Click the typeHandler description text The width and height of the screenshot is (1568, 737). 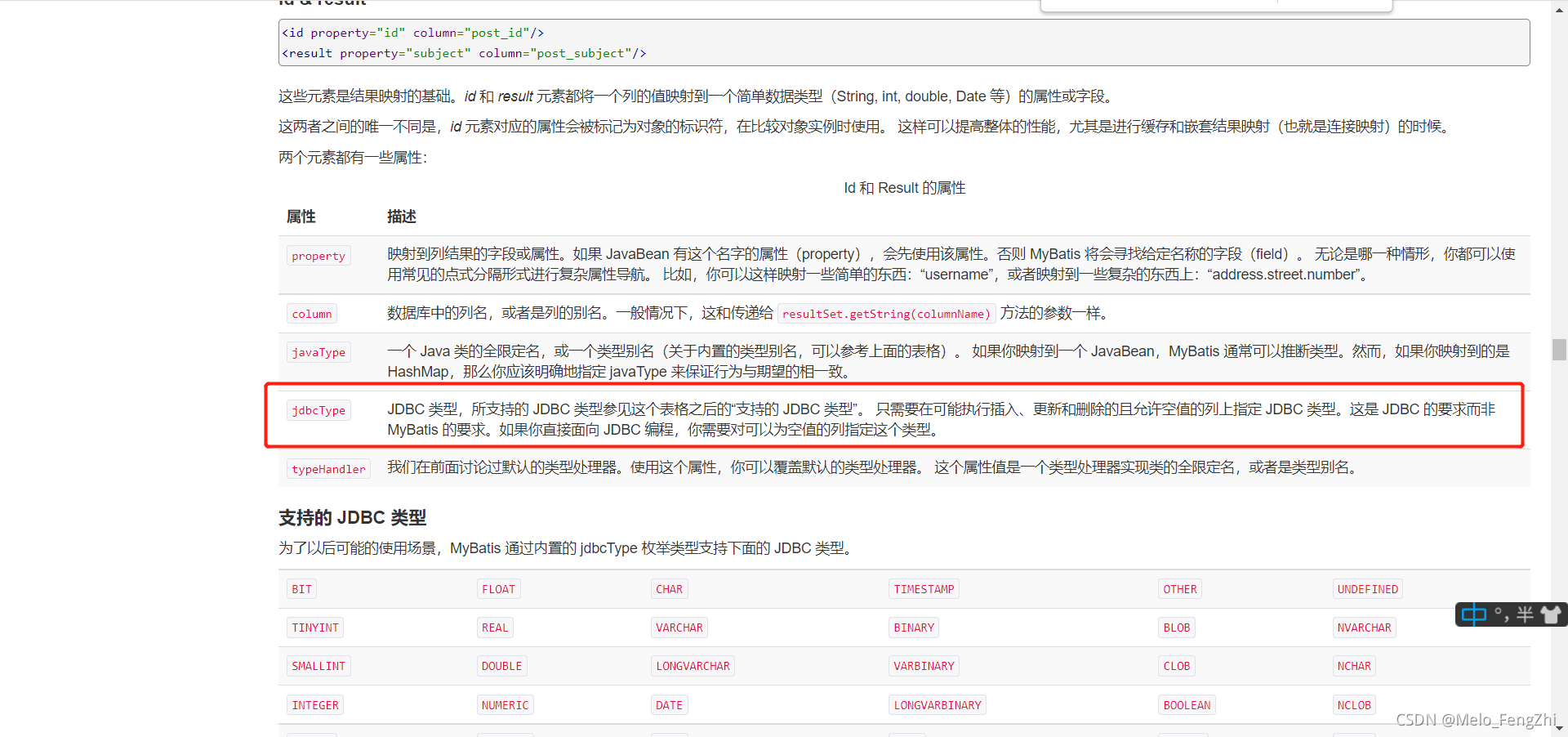coord(872,467)
